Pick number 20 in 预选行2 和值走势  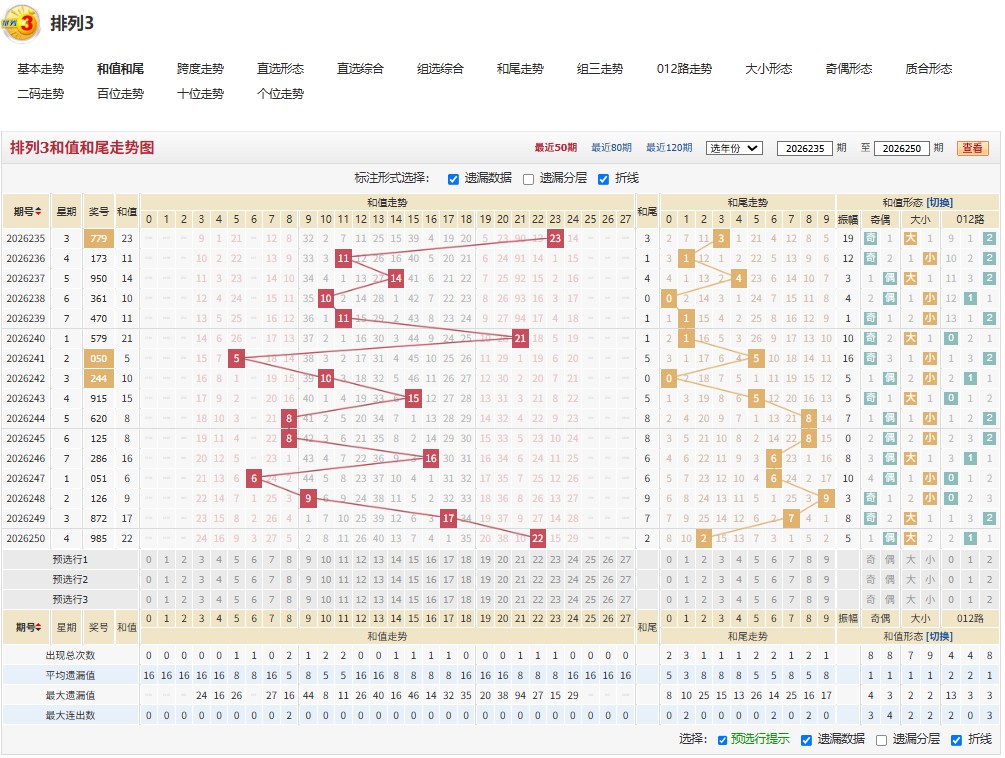click(502, 579)
